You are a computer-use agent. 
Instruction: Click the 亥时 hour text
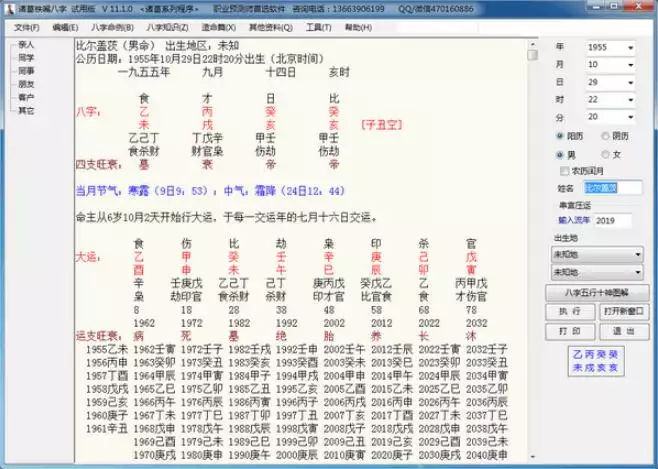[x=339, y=72]
